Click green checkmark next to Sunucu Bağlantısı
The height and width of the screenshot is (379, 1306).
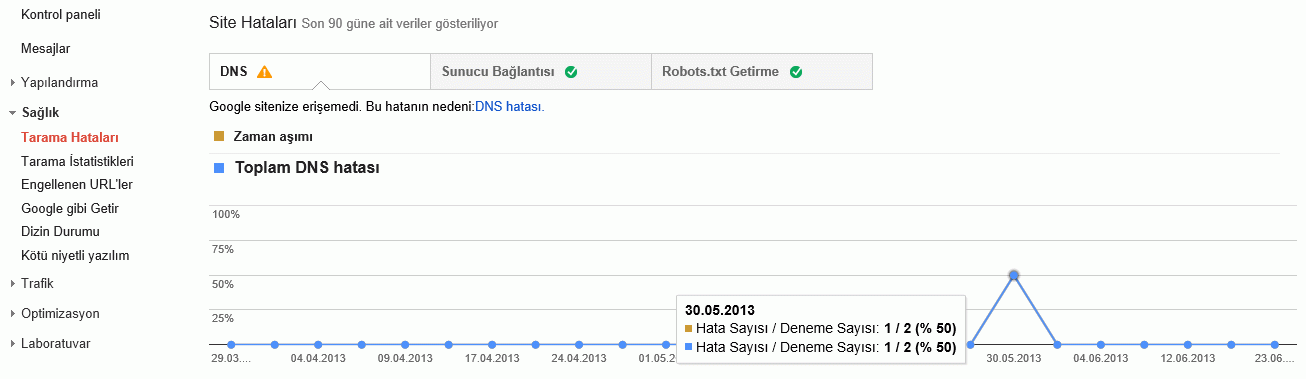click(x=571, y=72)
